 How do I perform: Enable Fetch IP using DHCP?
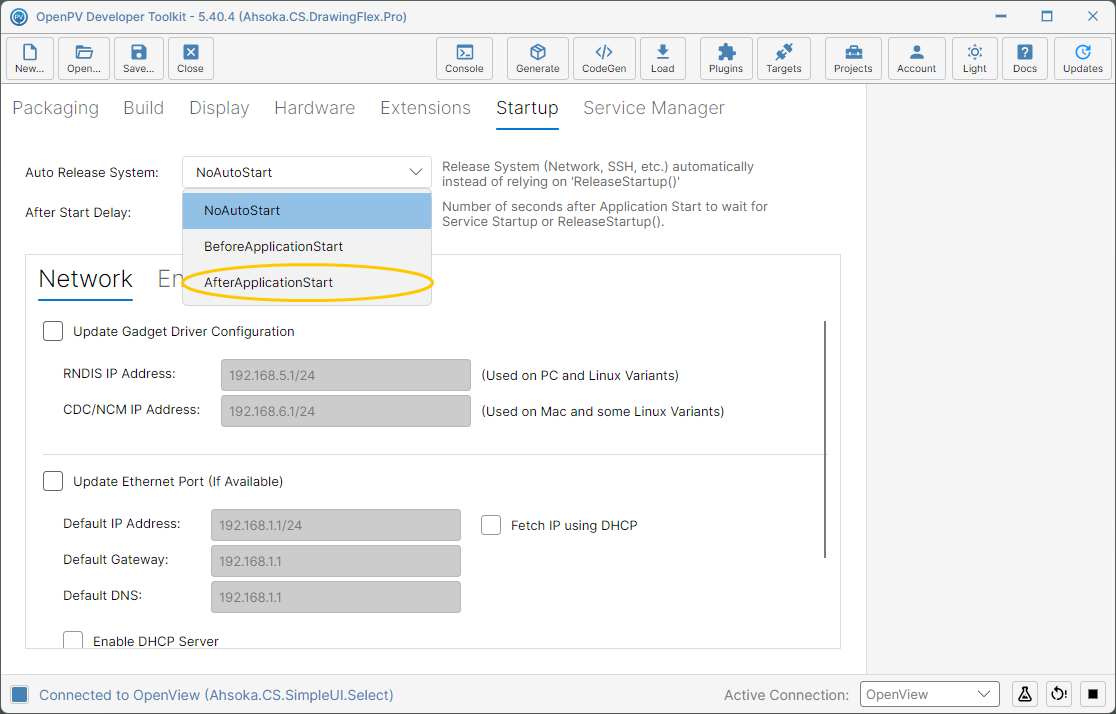click(491, 525)
